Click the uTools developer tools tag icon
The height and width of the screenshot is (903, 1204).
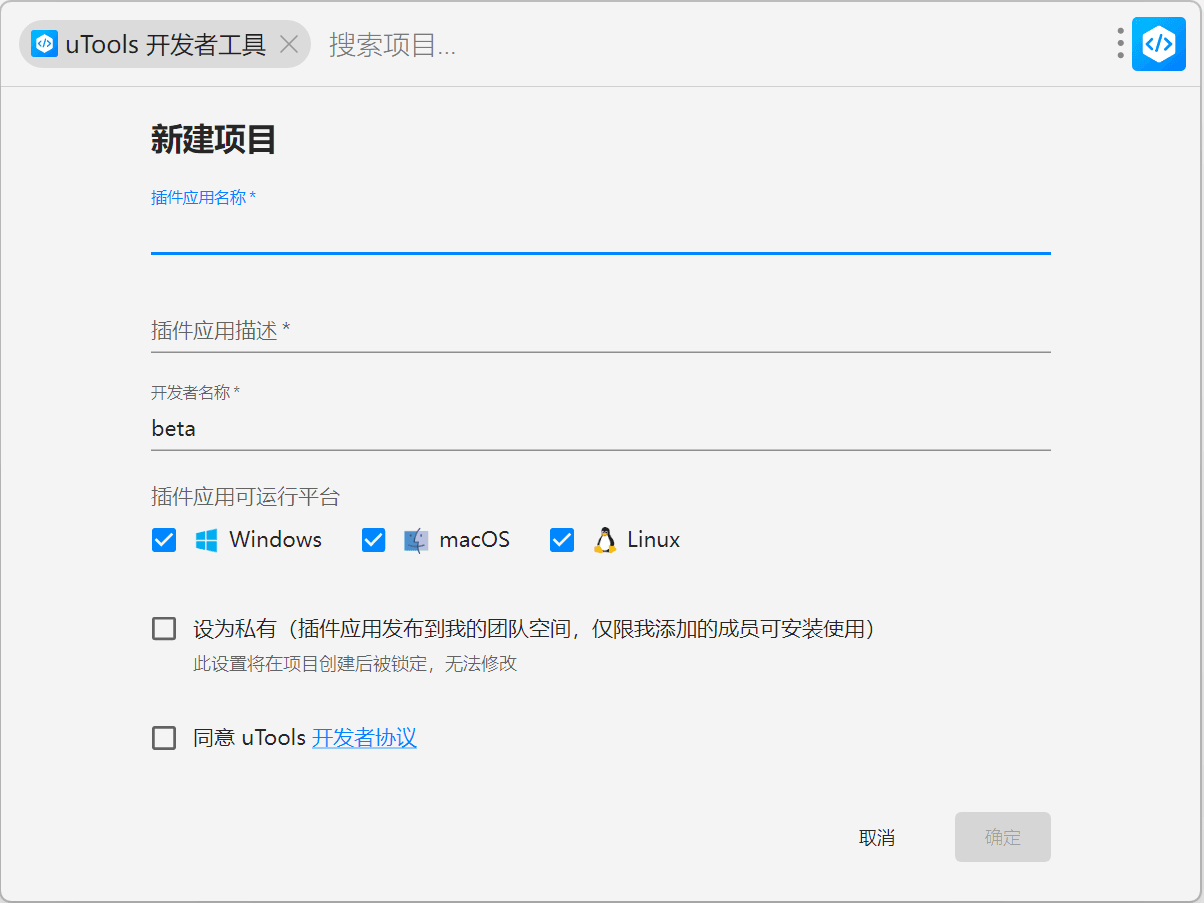[44, 44]
